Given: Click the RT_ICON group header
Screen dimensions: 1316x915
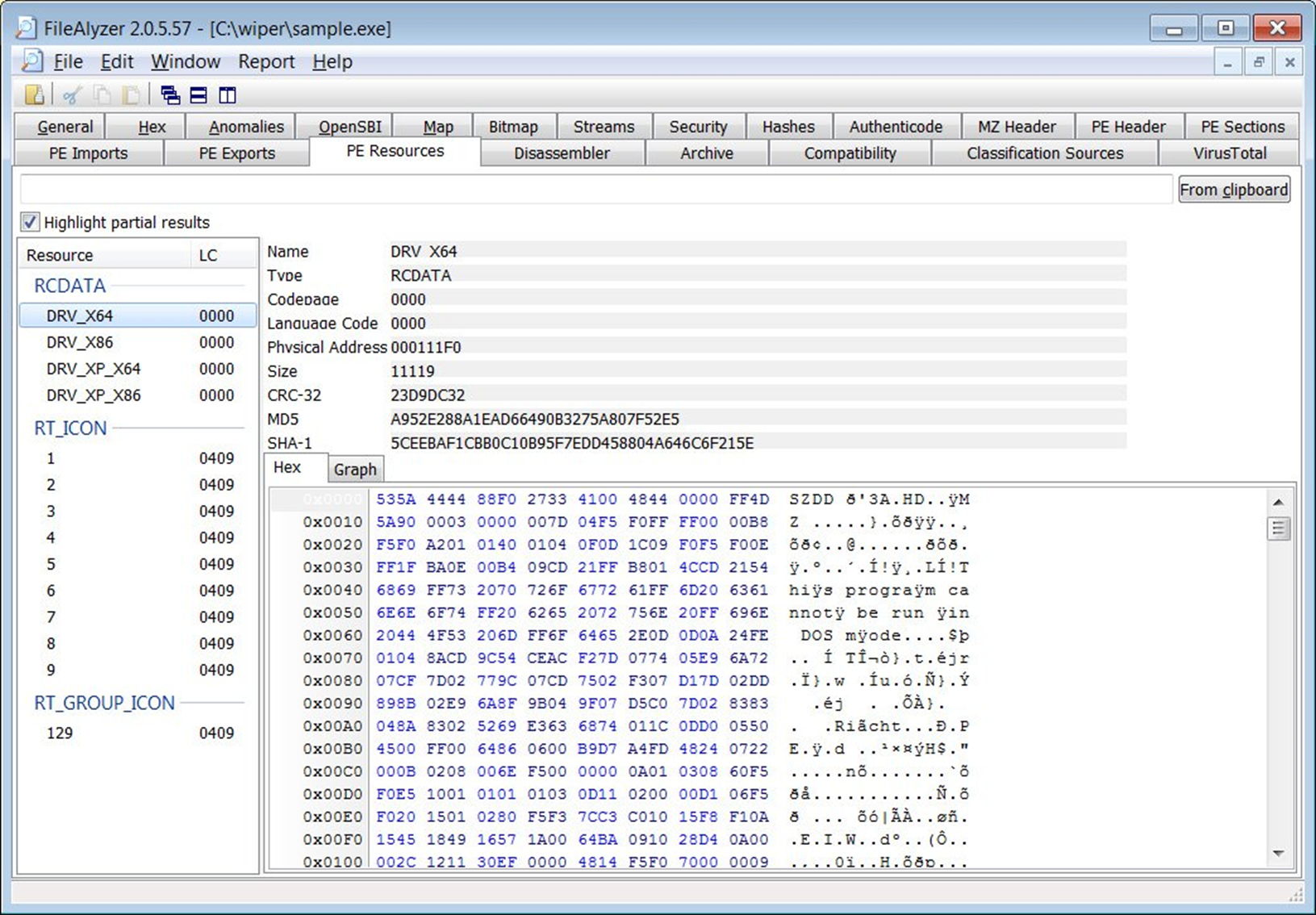Looking at the screenshot, I should (70, 428).
